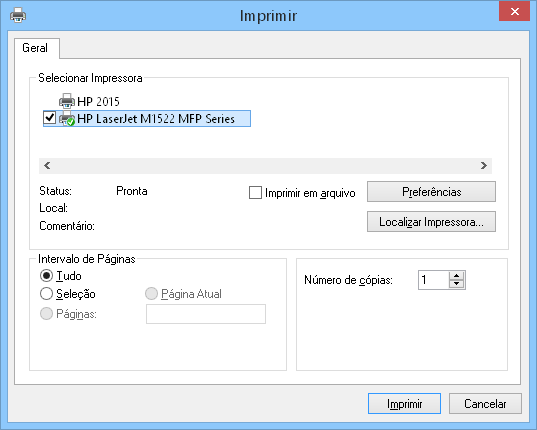Select the HP 2015 printer icon
537x430 pixels.
coord(67,101)
